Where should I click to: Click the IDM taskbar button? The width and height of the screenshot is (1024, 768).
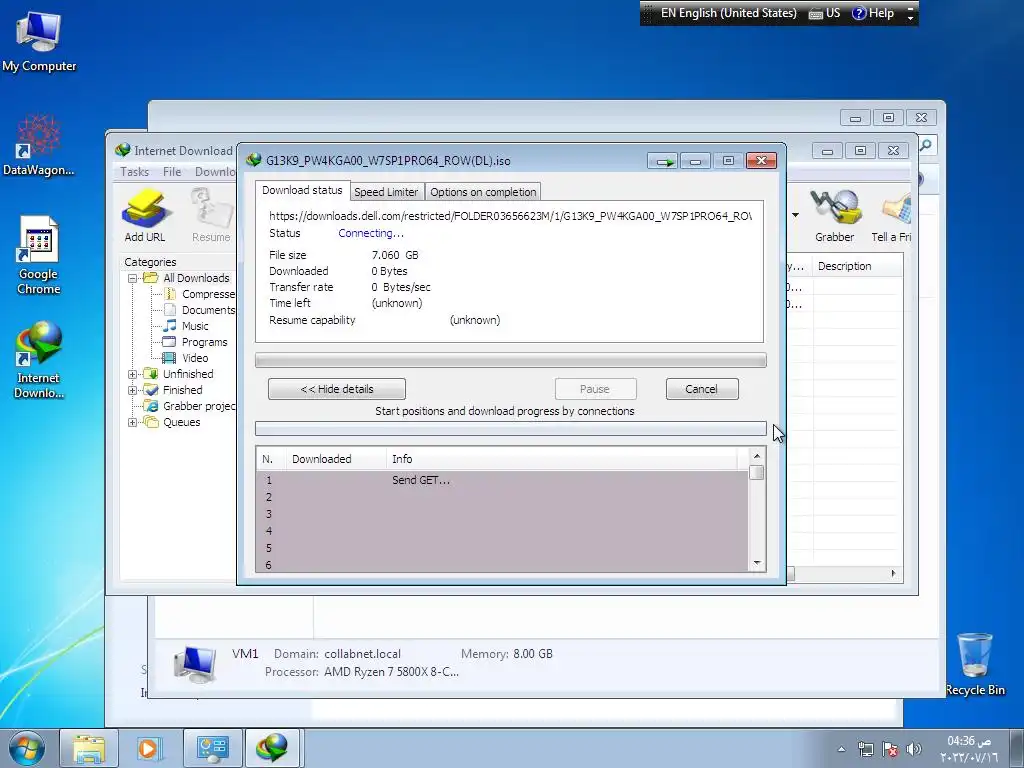click(273, 748)
